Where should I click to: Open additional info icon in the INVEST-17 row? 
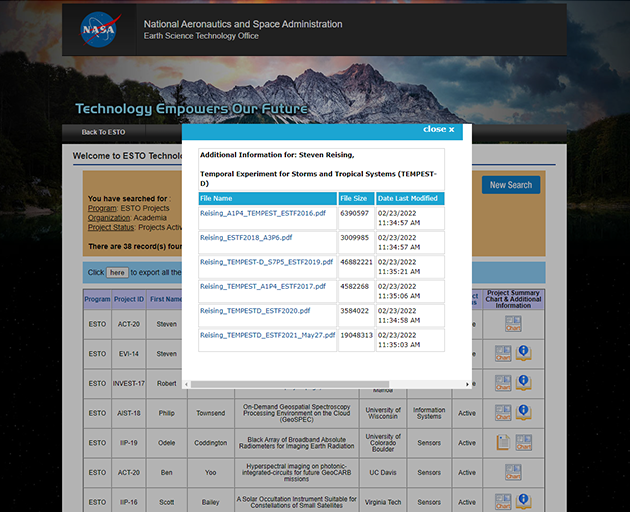click(x=524, y=383)
